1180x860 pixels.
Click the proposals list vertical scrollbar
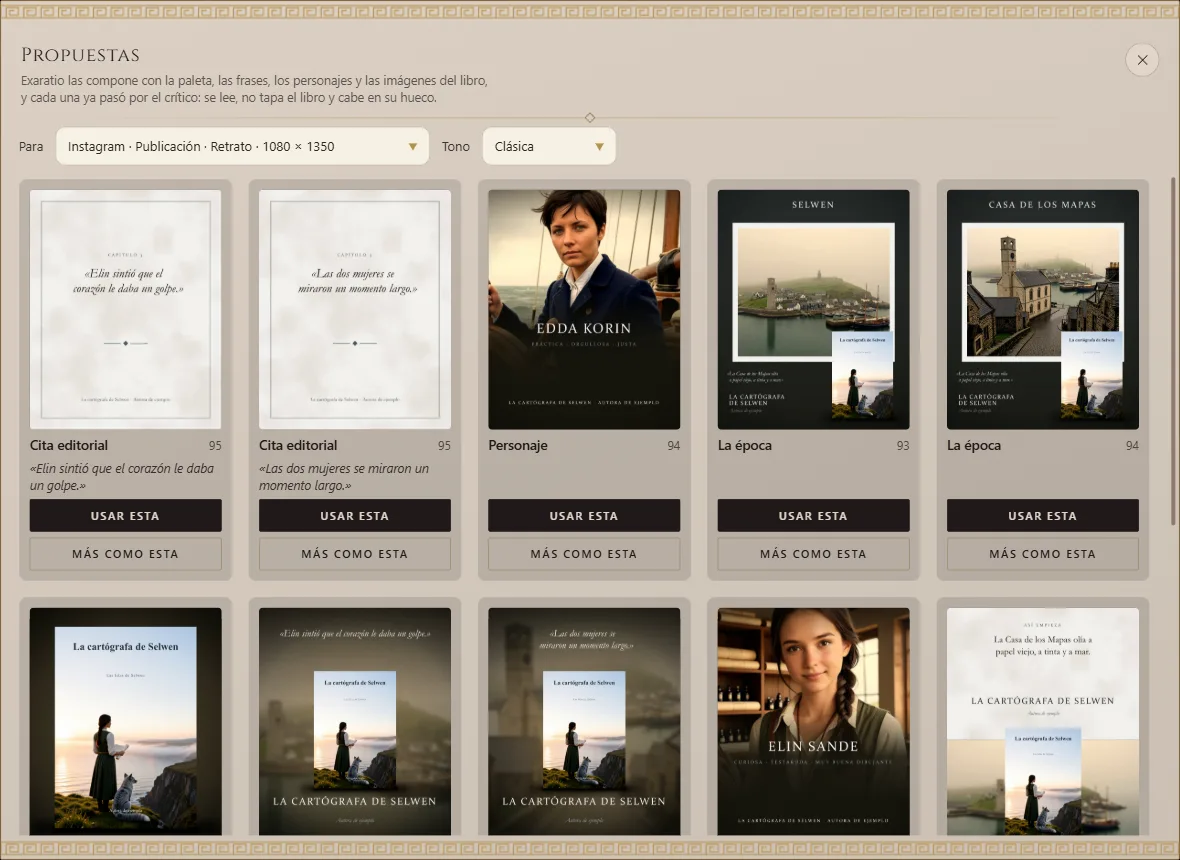1172,351
